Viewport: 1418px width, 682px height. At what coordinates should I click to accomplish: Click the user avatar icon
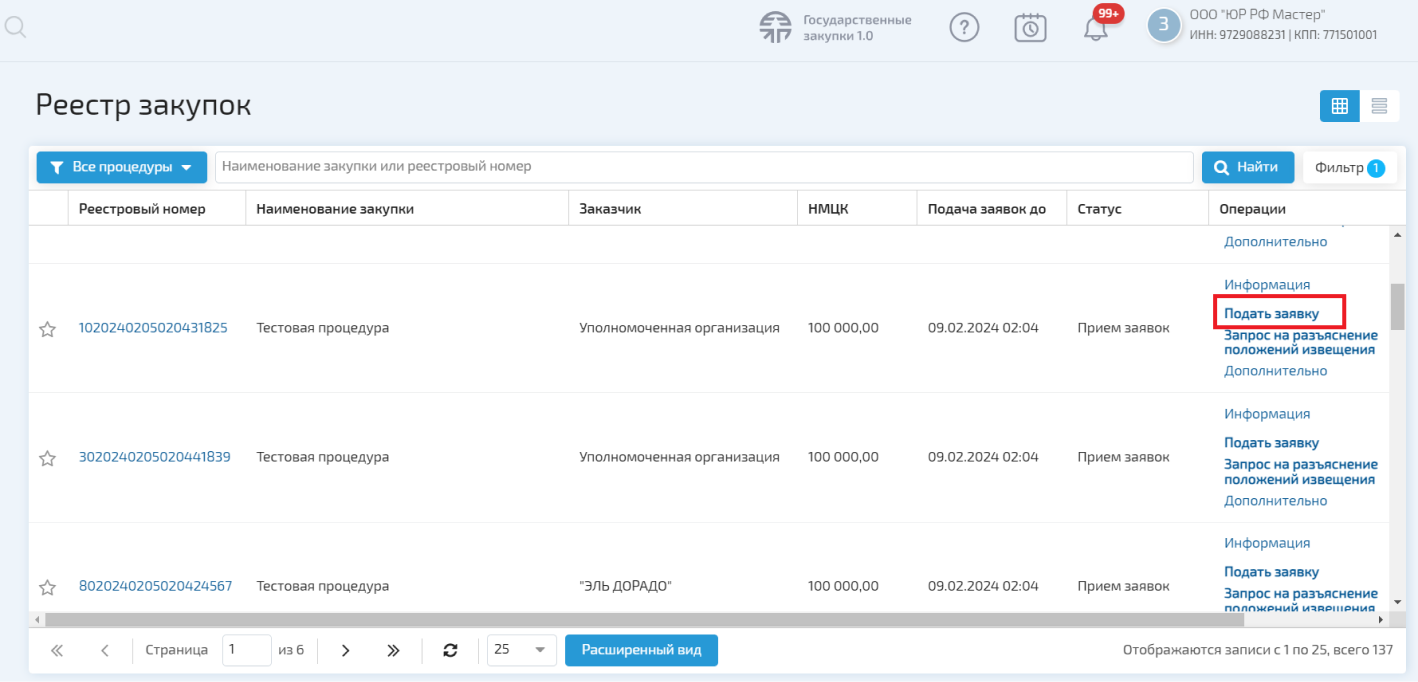(x=1164, y=26)
